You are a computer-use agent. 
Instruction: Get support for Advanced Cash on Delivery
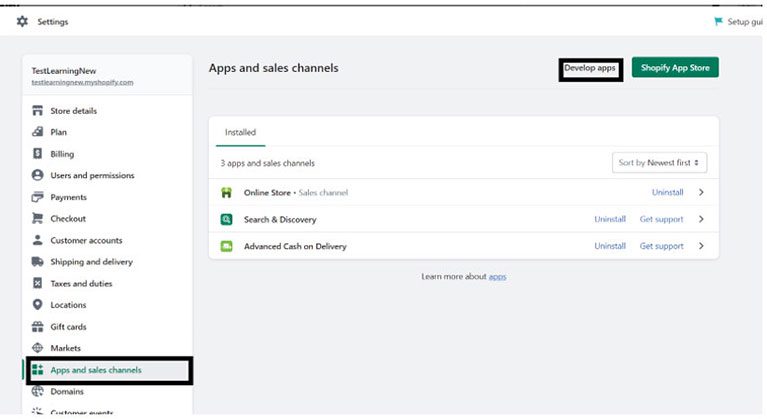(x=661, y=246)
